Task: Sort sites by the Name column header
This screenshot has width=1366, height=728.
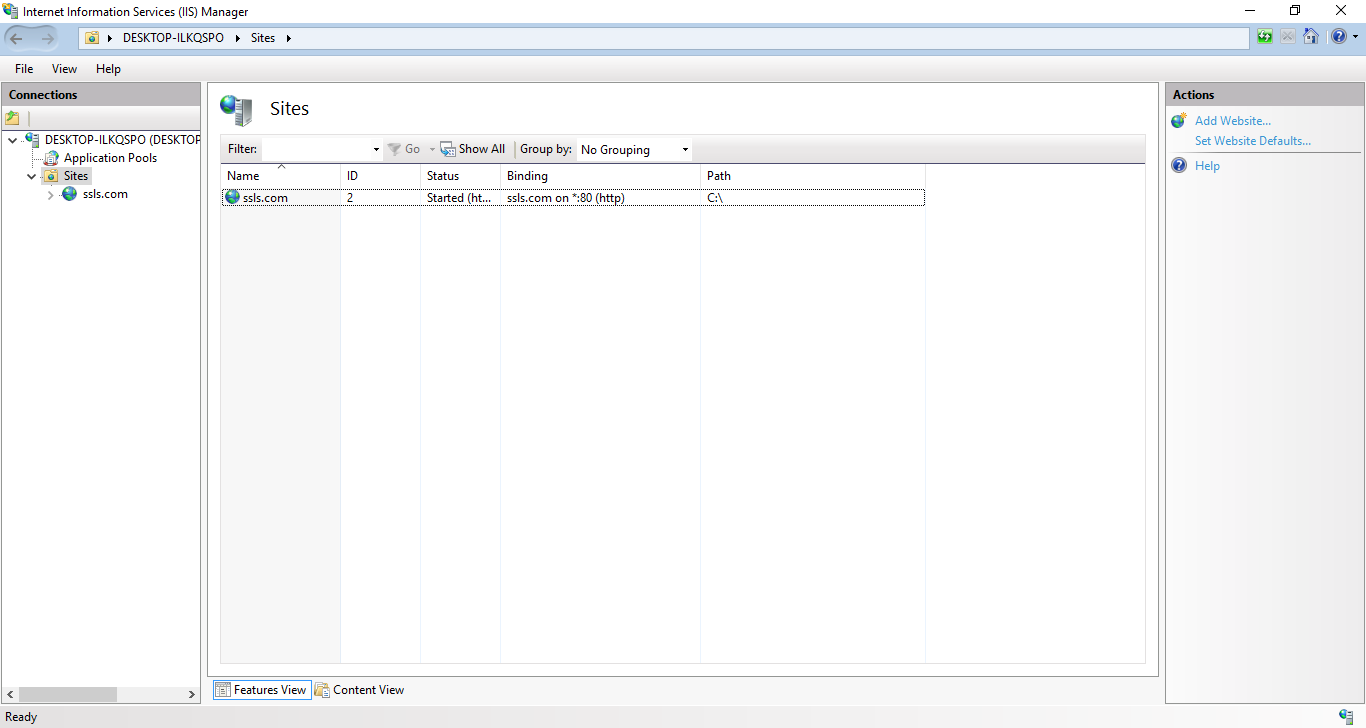Action: pos(280,175)
